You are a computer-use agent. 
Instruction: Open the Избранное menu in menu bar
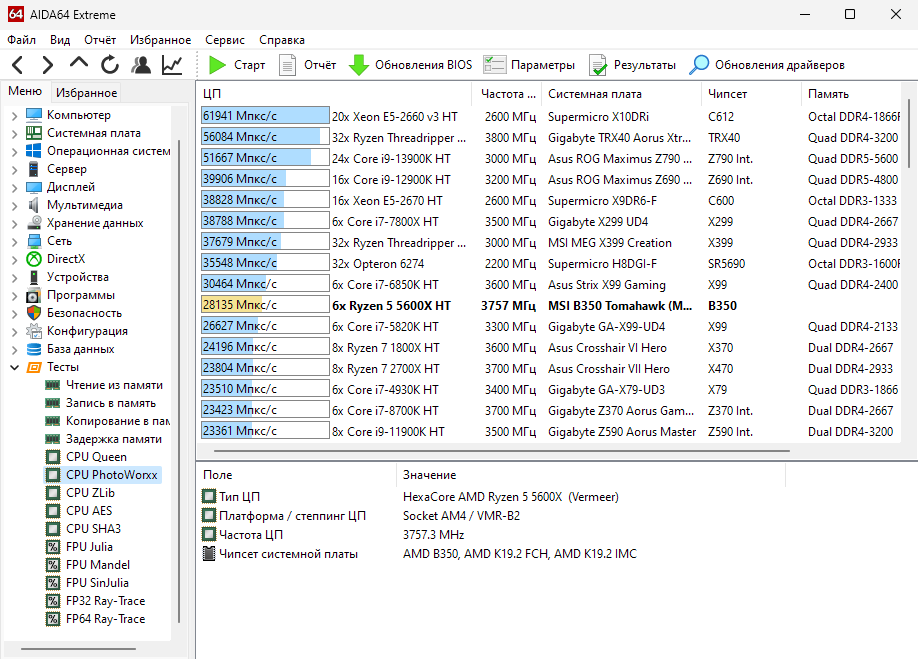click(160, 40)
